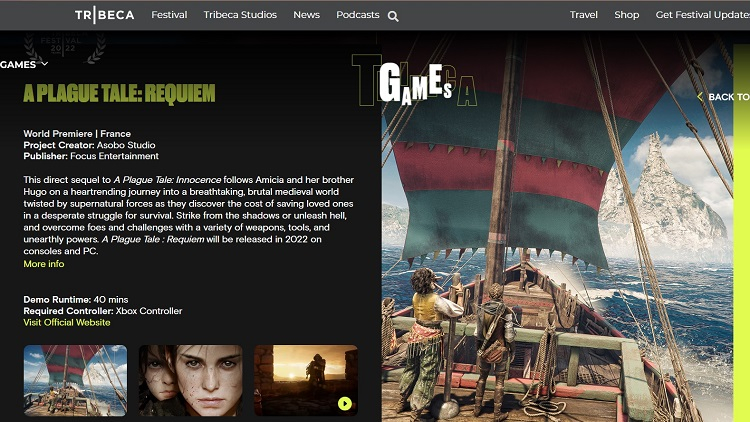Navigate to the Travel page

(583, 15)
